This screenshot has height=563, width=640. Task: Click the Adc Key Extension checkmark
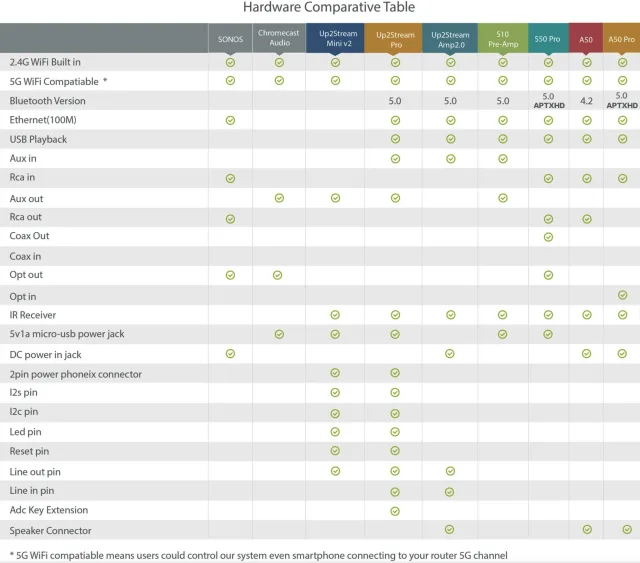coord(395,510)
